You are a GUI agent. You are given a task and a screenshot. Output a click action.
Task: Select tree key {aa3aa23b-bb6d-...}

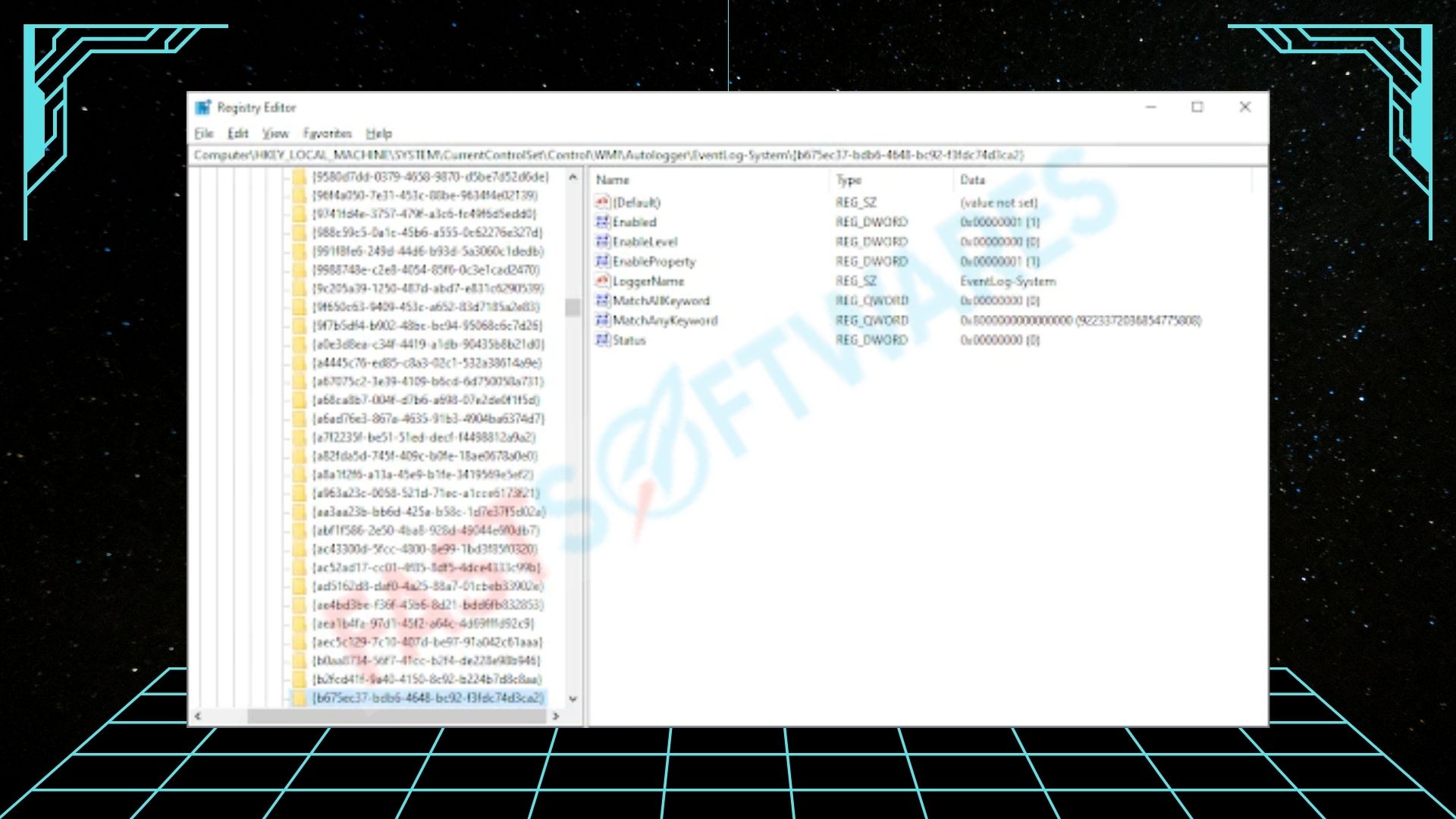tap(429, 512)
